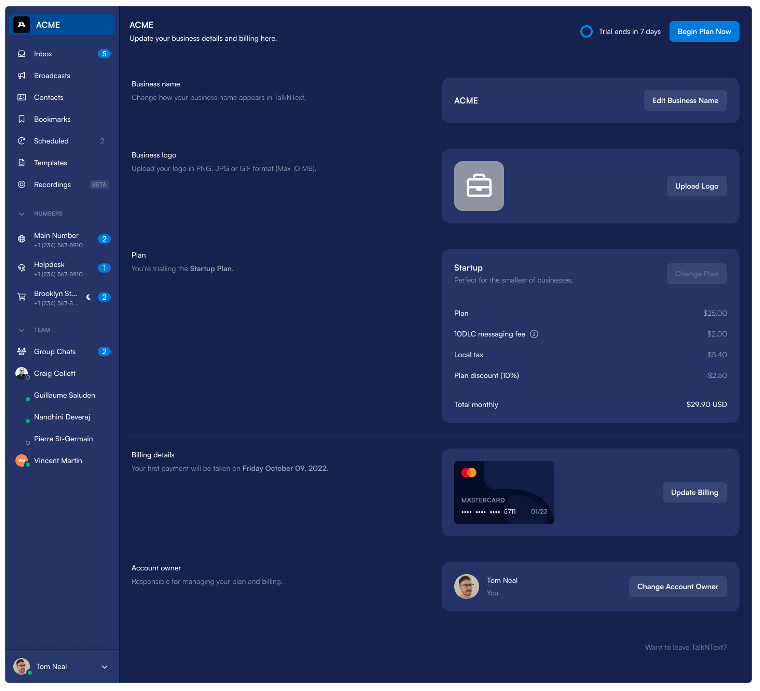Click the 'Startup' plan title

(x=468, y=268)
